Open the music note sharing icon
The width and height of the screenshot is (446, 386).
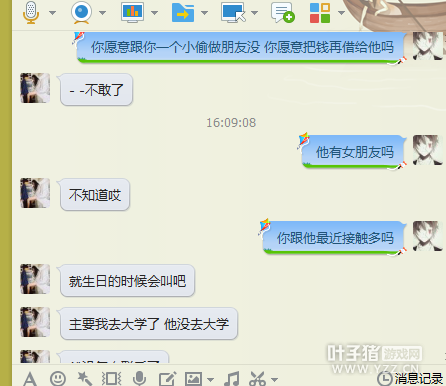coord(232,379)
